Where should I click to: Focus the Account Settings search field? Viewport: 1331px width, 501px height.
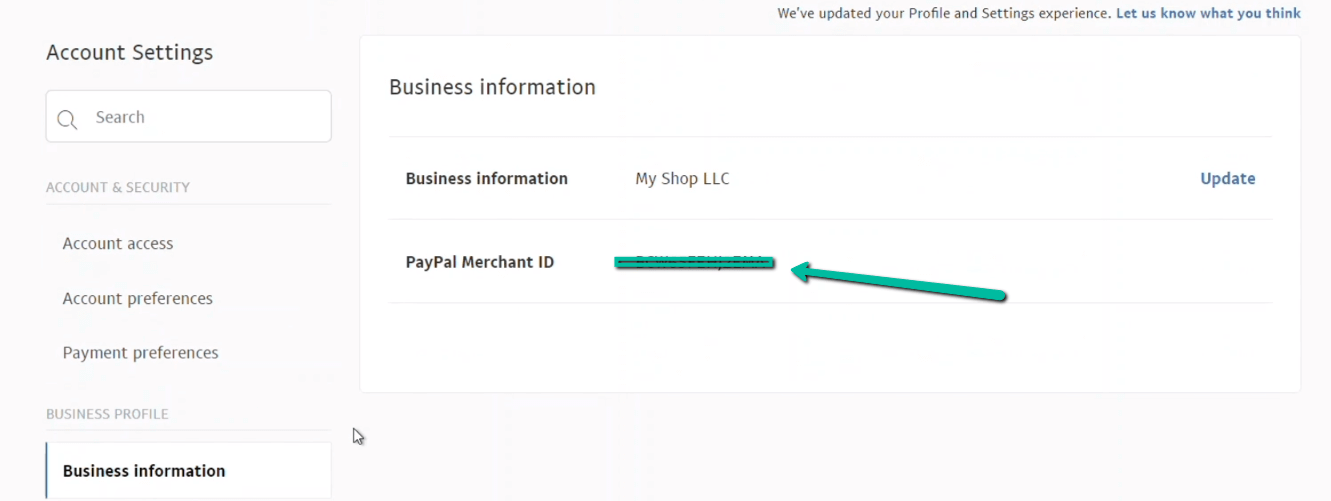point(200,117)
